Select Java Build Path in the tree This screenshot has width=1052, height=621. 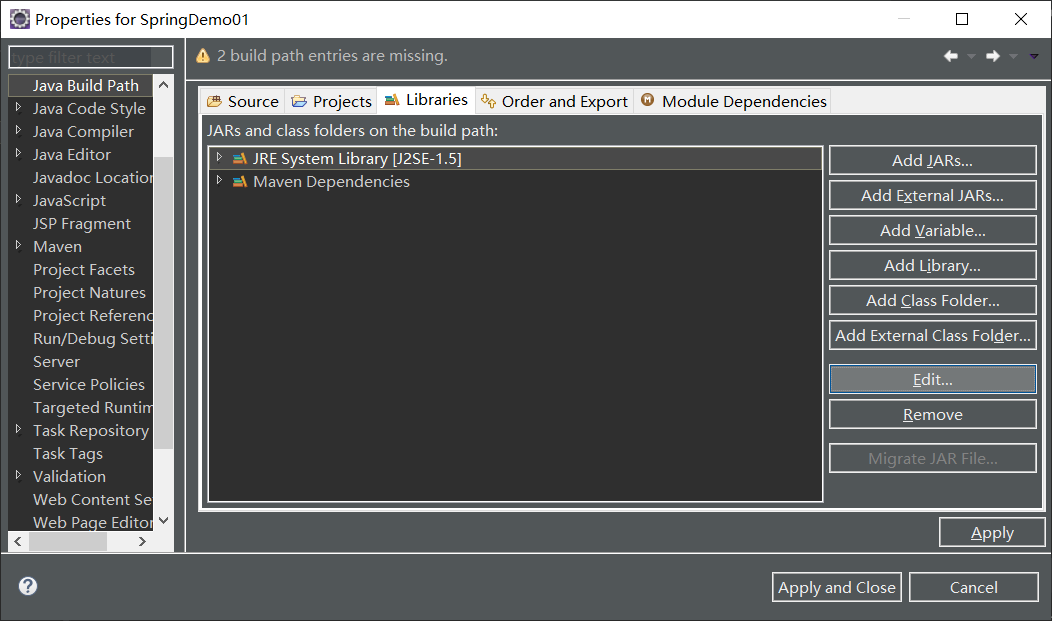pyautogui.click(x=86, y=85)
